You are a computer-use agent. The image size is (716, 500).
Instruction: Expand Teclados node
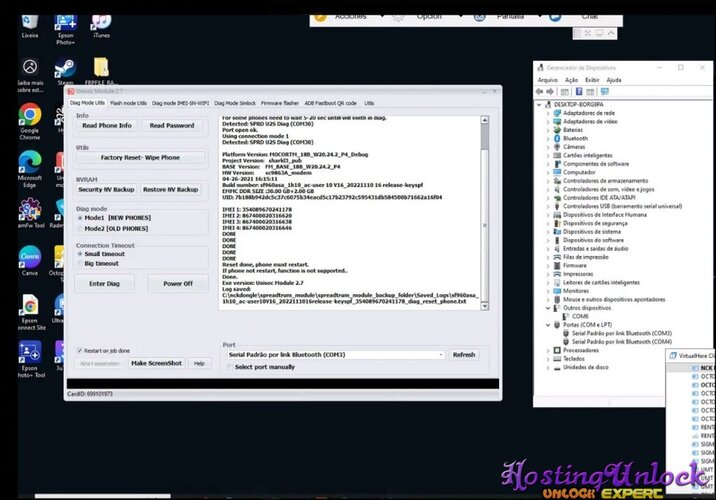coord(548,359)
